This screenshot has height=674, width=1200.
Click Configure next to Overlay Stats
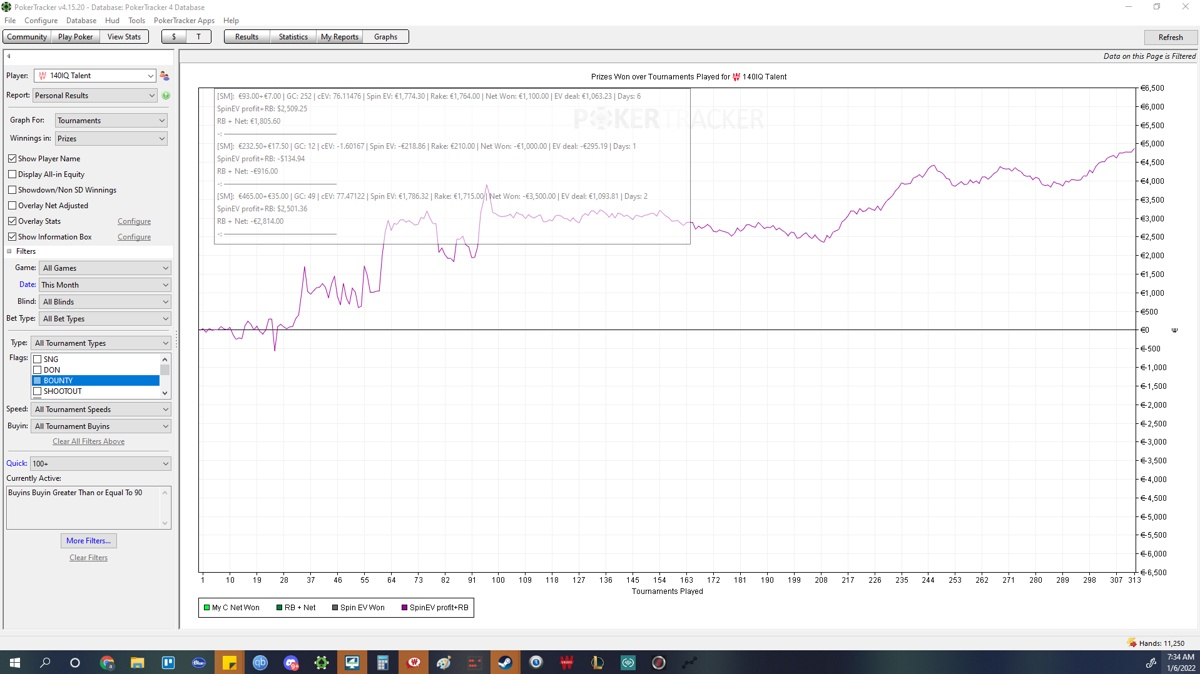(x=134, y=221)
